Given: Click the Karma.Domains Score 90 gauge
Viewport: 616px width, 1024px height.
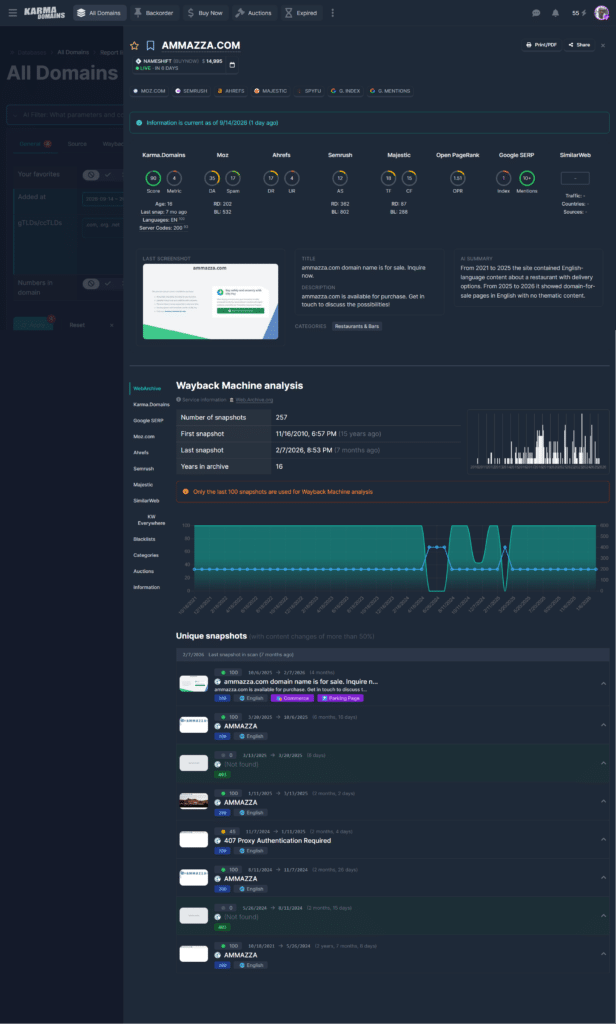Looking at the screenshot, I should click(154, 178).
